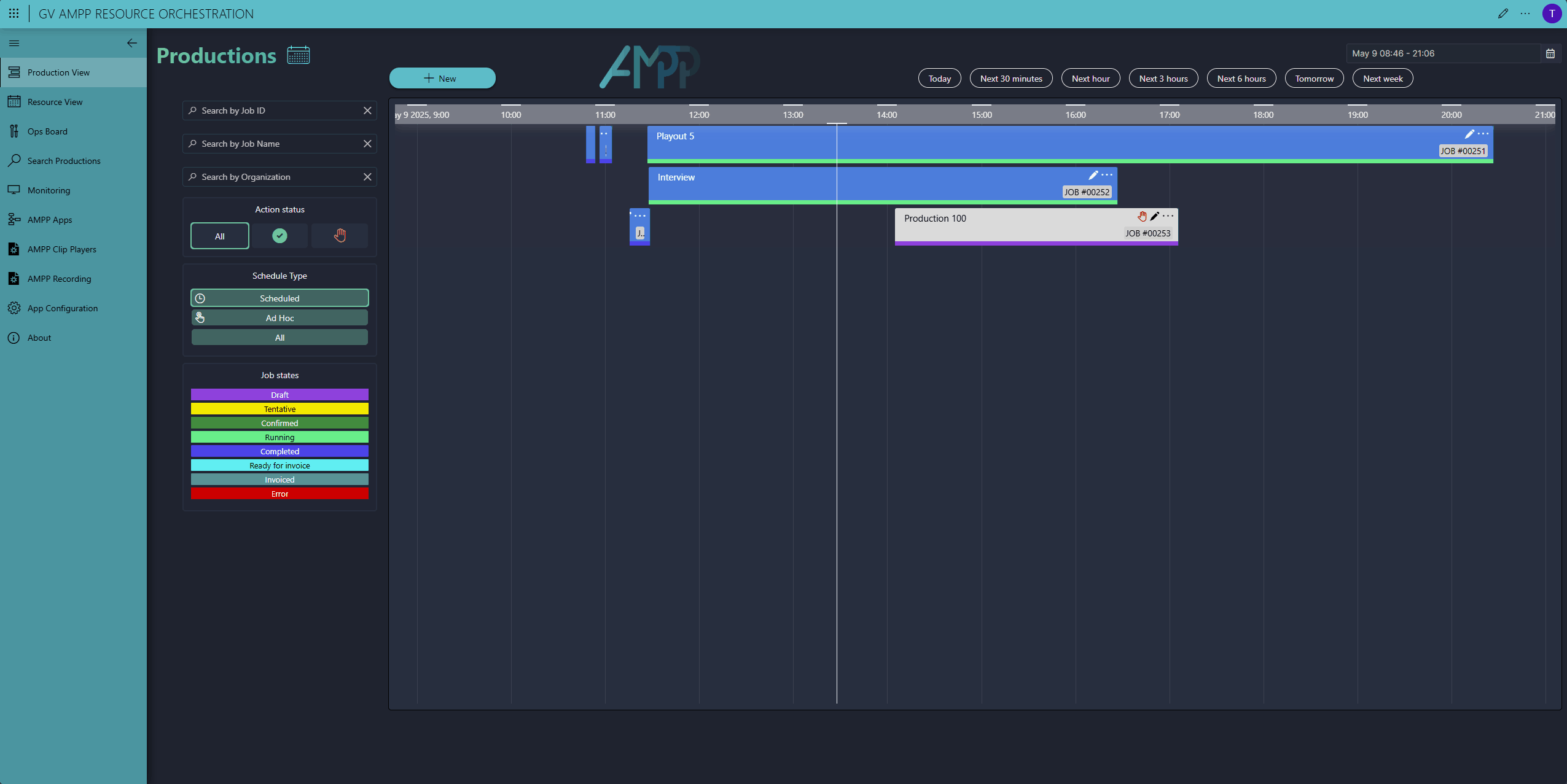
Task: Open AMPP Apps in sidebar
Action: coord(74,220)
